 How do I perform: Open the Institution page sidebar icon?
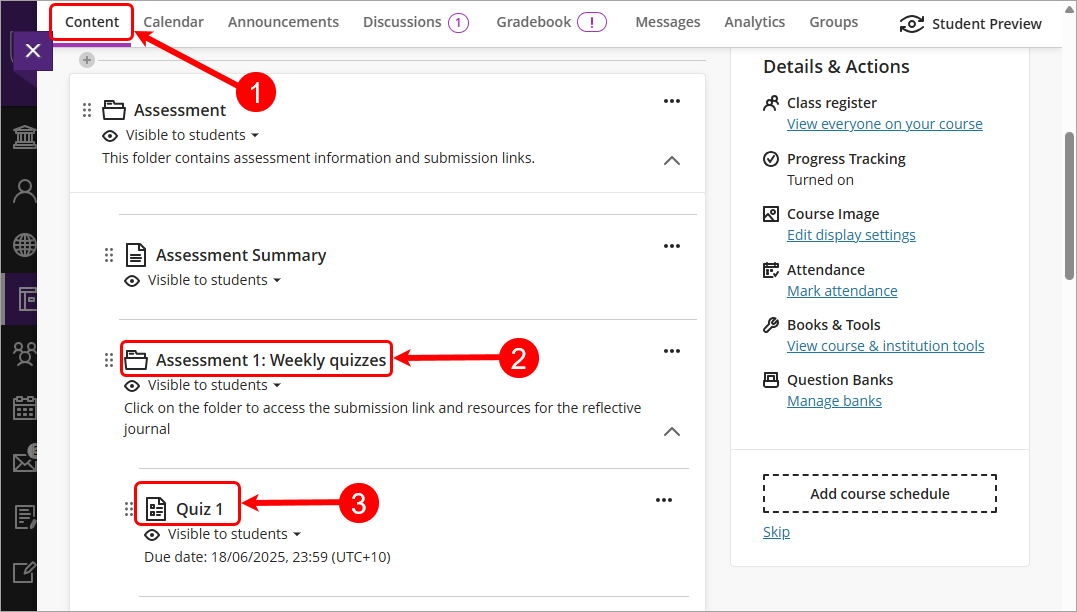pyautogui.click(x=25, y=136)
